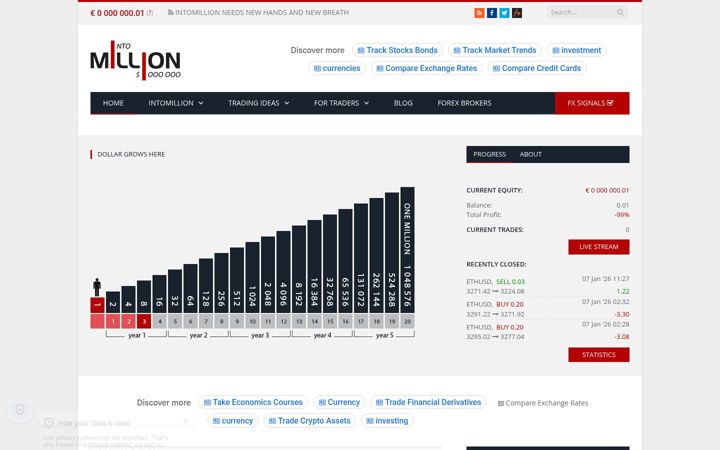Open Compare Credit Cards link

click(x=537, y=68)
